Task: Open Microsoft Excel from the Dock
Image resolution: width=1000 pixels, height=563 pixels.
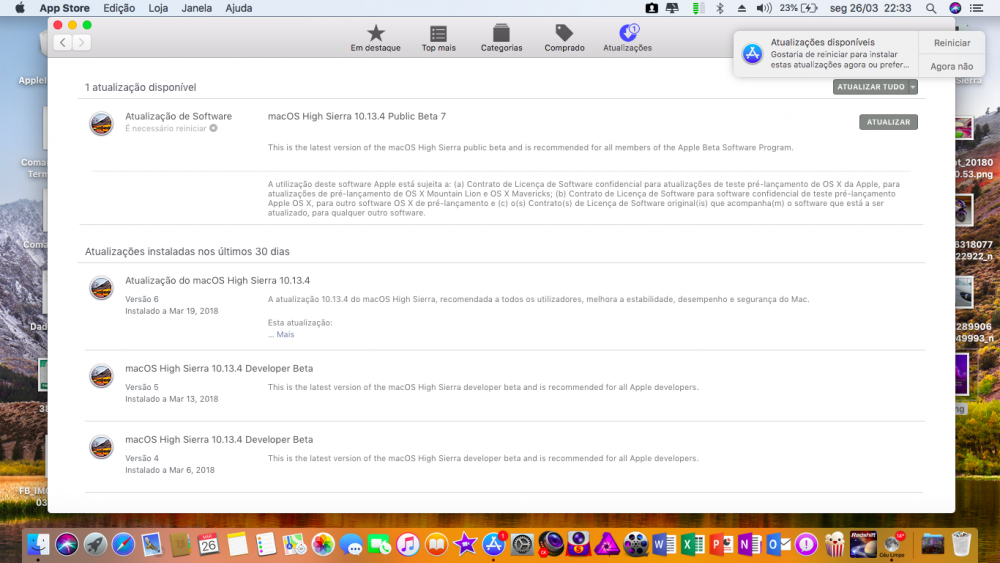Action: coord(693,545)
